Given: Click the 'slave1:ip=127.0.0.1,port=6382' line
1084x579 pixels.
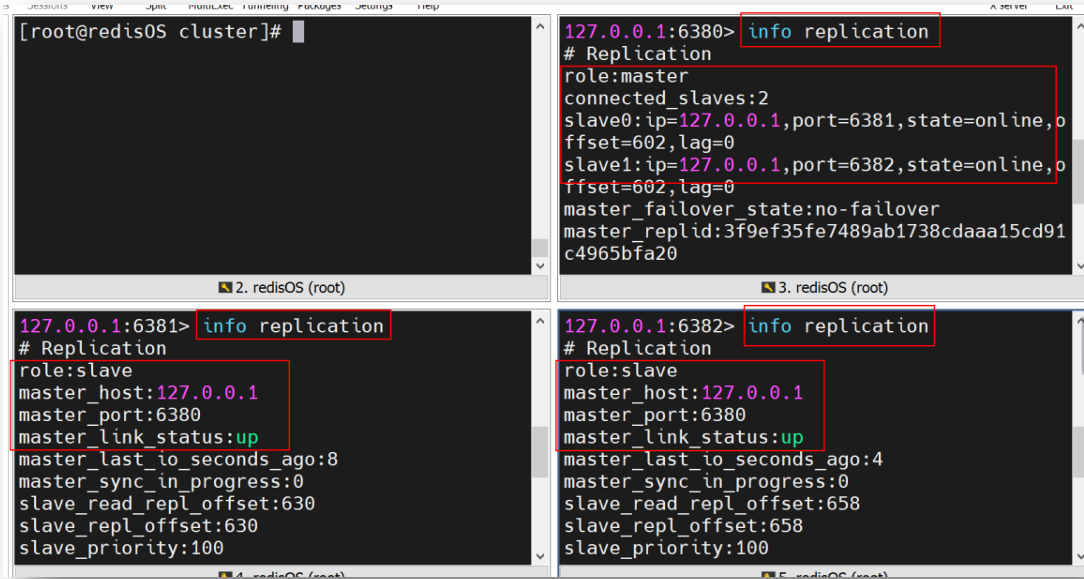Looking at the screenshot, I should point(815,164).
